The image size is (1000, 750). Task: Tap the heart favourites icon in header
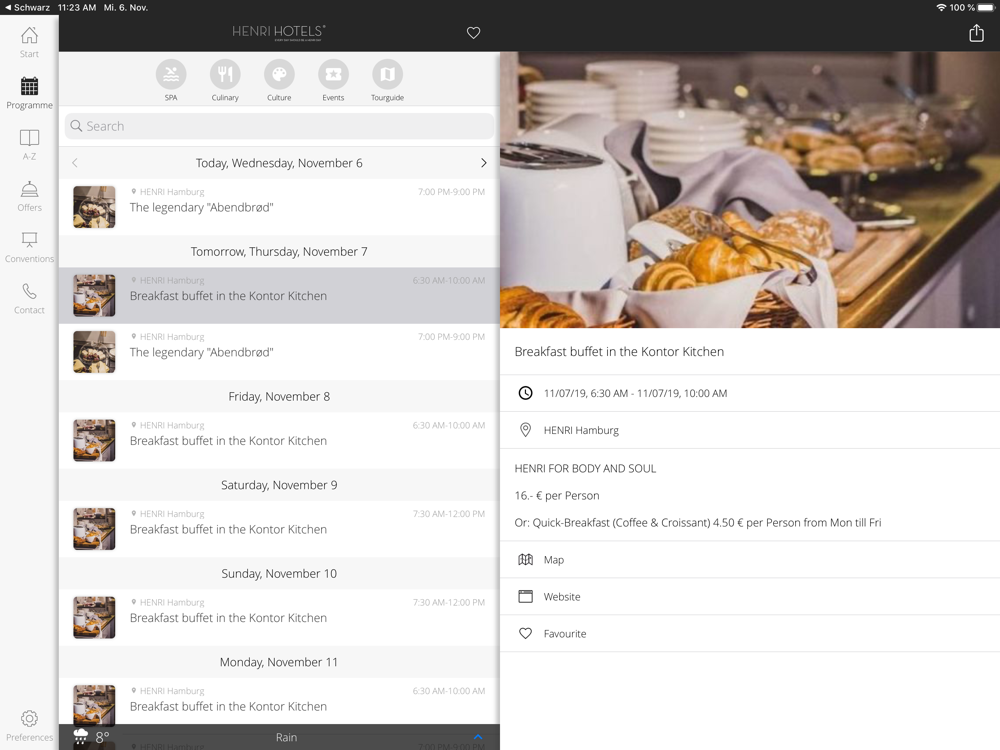(473, 33)
